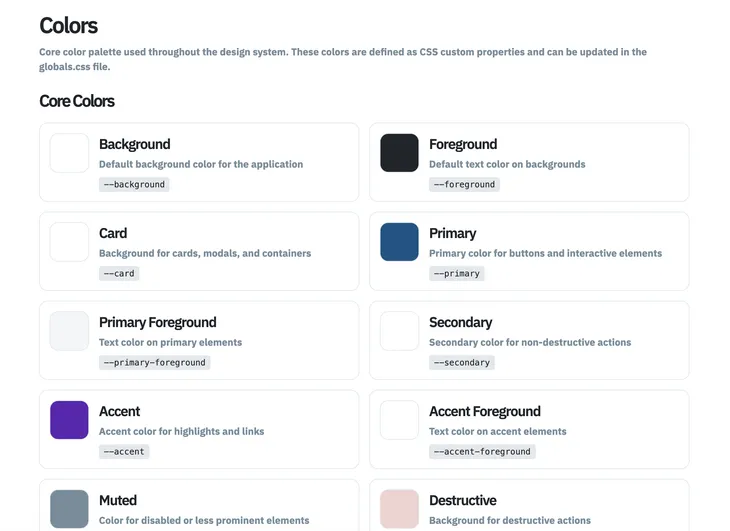Click the Secondary color swatch
The height and width of the screenshot is (531, 730).
[399, 331]
